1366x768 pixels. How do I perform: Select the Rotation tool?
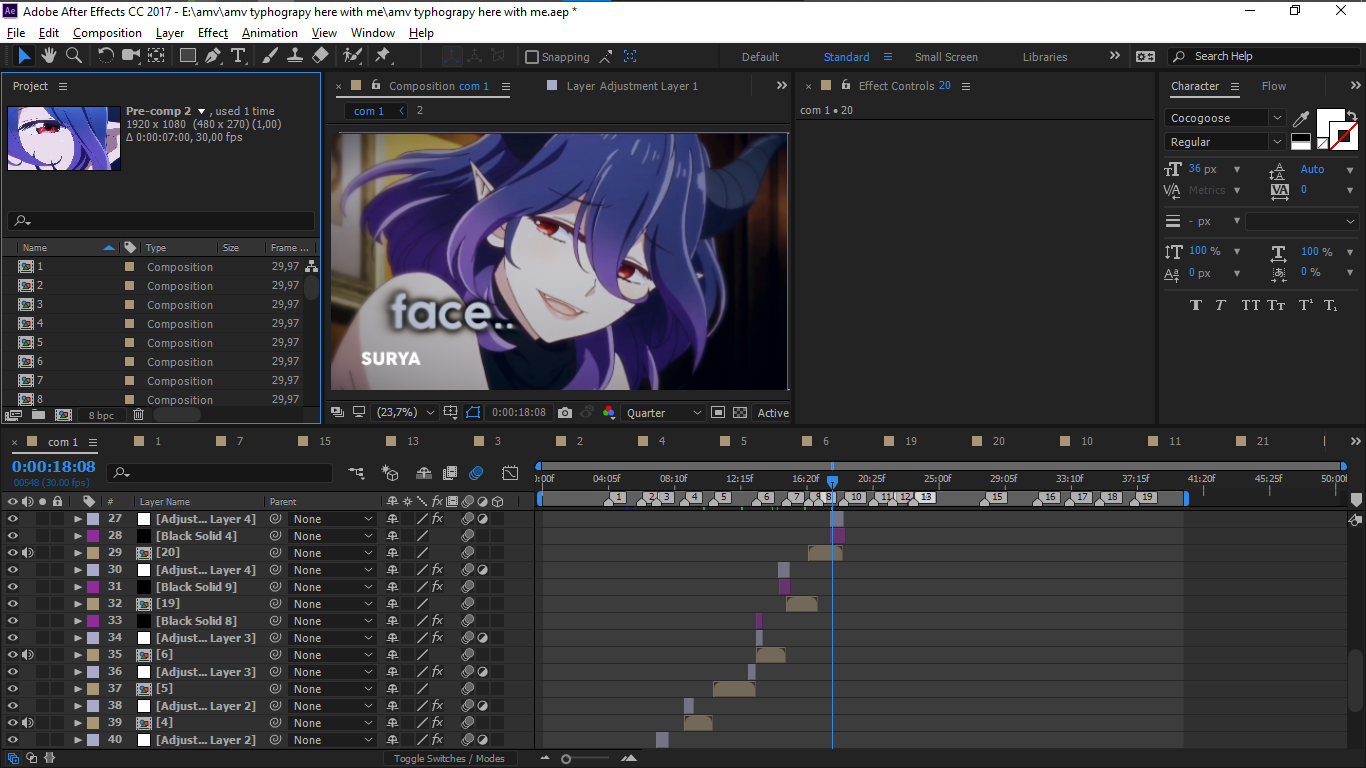coord(106,56)
